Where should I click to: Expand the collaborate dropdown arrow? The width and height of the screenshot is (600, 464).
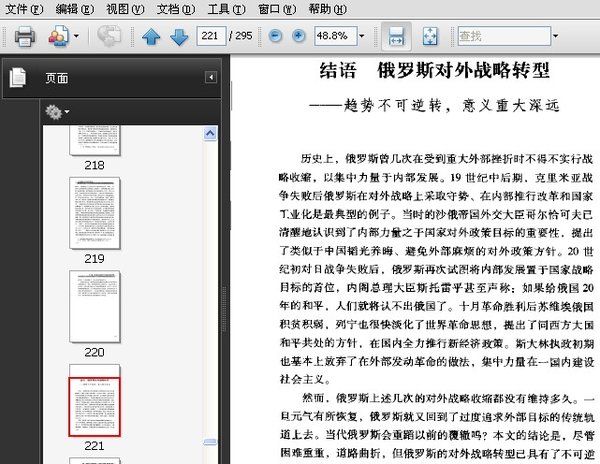(x=76, y=36)
